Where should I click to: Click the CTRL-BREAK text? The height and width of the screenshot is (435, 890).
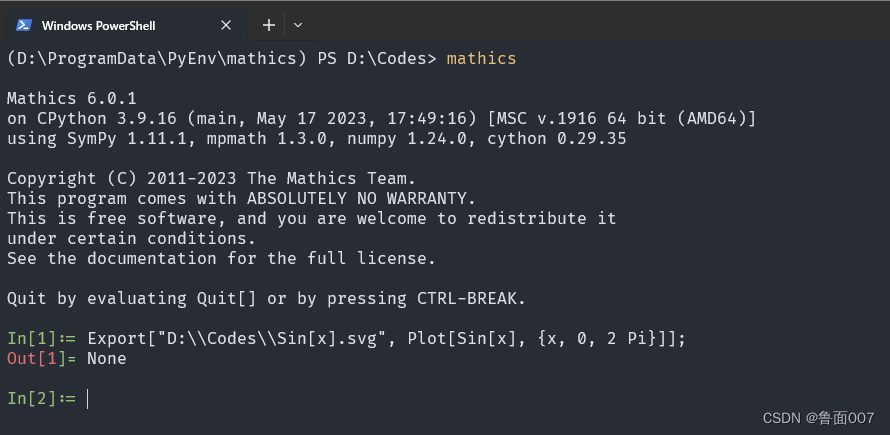(x=466, y=299)
